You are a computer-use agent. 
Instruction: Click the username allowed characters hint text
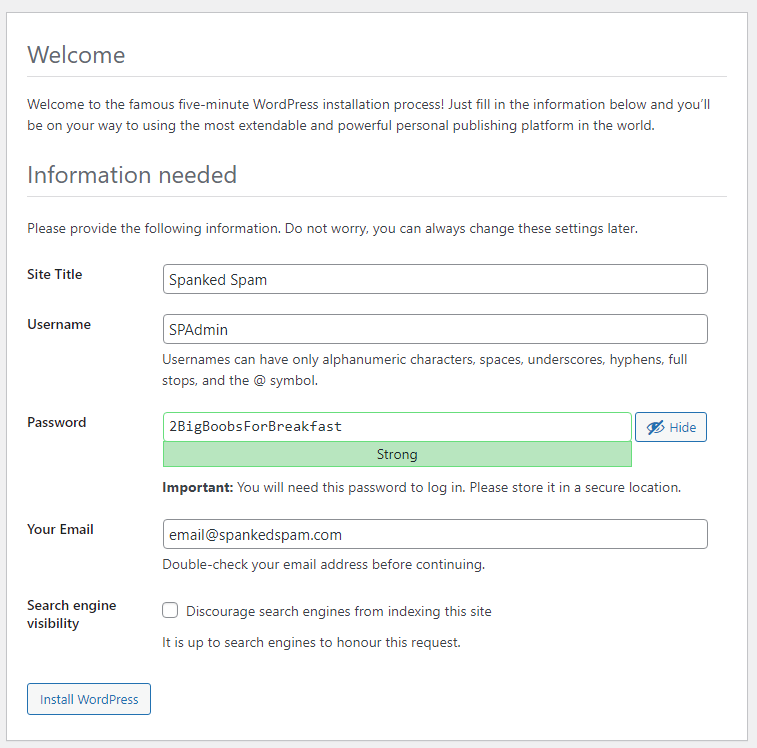(x=424, y=369)
